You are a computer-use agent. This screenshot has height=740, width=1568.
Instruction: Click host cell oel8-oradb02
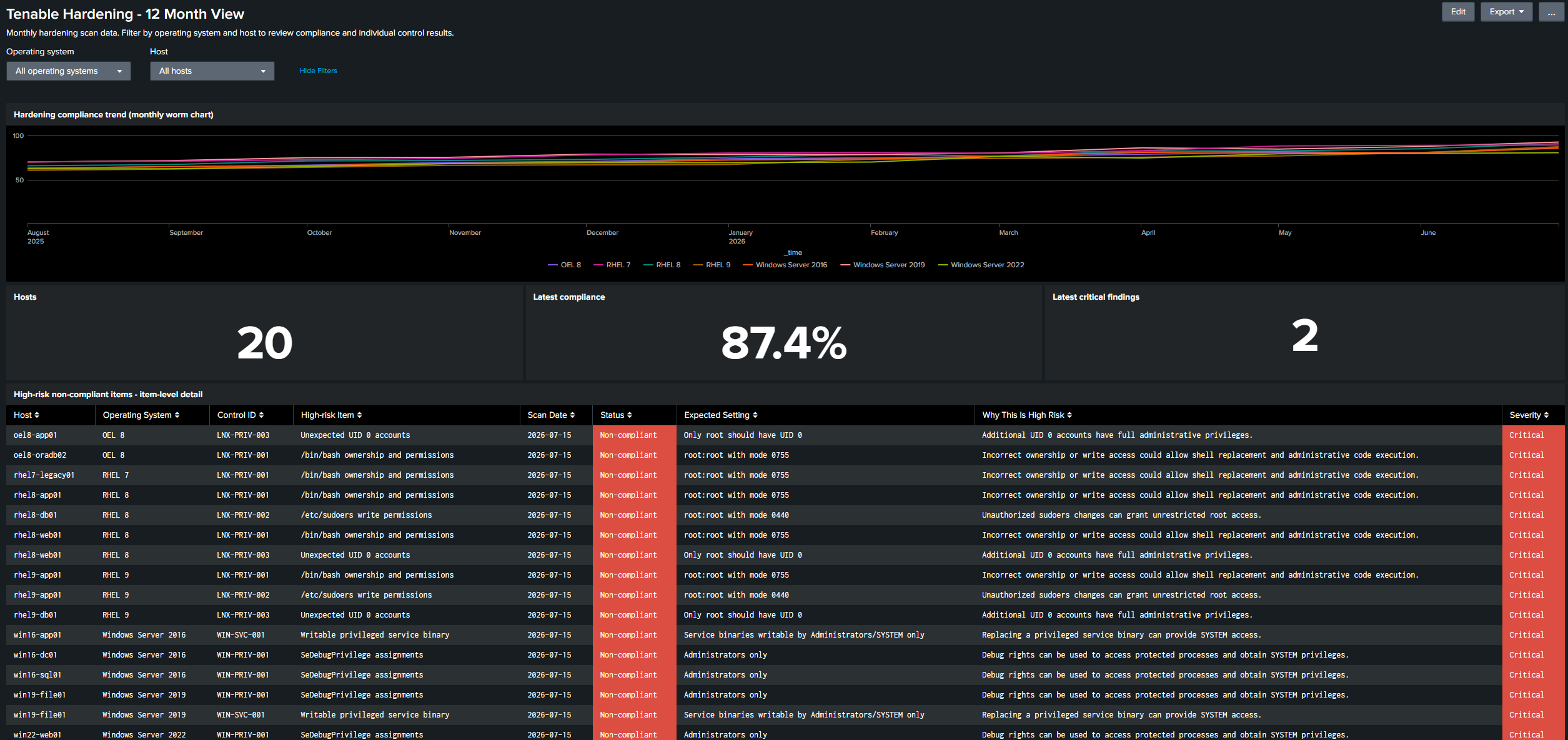[x=40, y=455]
